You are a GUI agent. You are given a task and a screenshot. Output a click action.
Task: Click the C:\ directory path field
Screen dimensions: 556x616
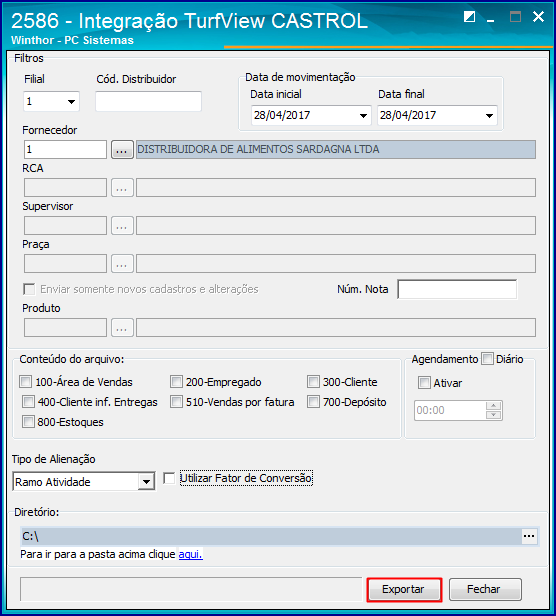[271, 536]
